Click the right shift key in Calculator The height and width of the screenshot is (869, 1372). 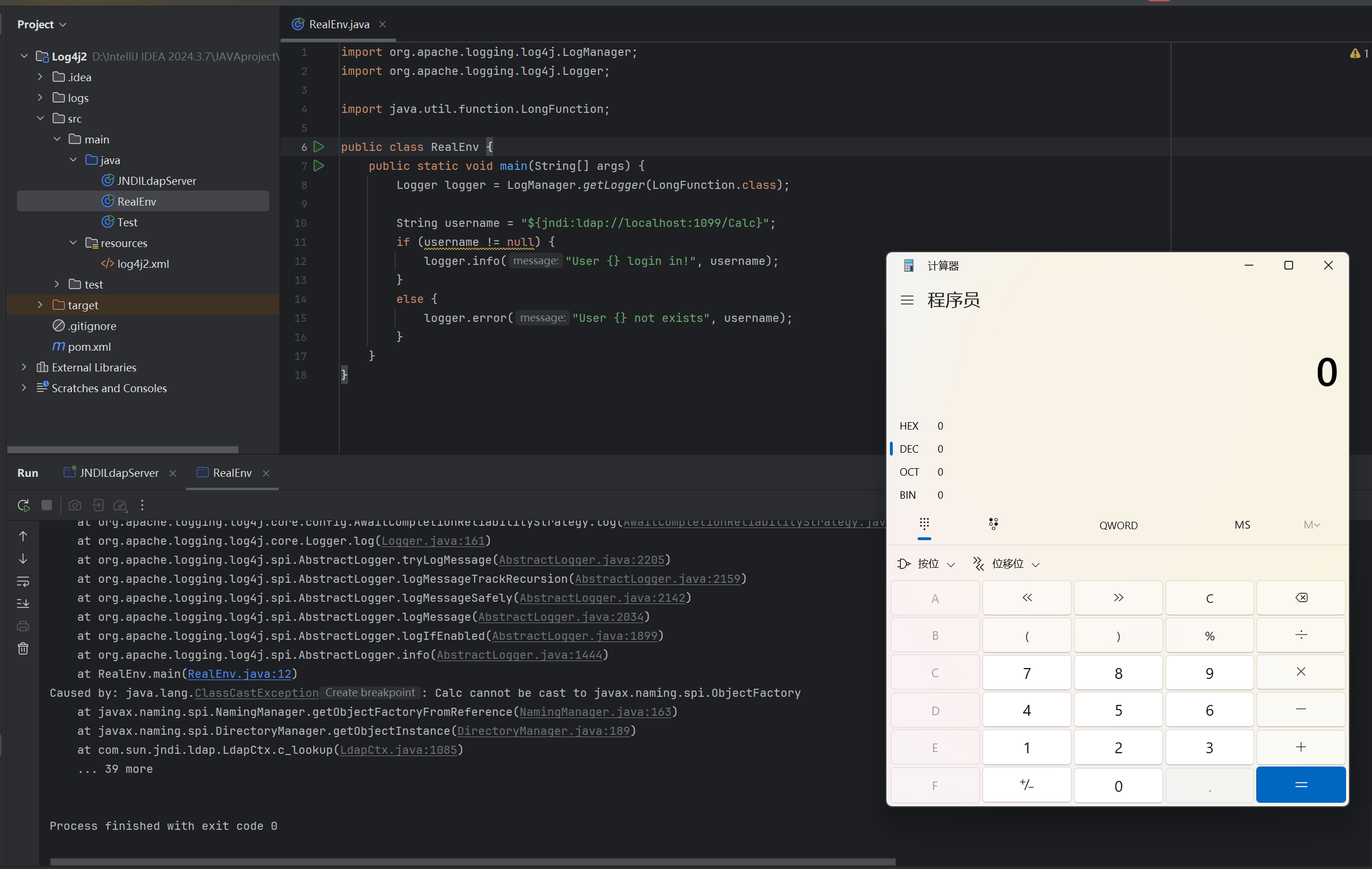point(1119,598)
